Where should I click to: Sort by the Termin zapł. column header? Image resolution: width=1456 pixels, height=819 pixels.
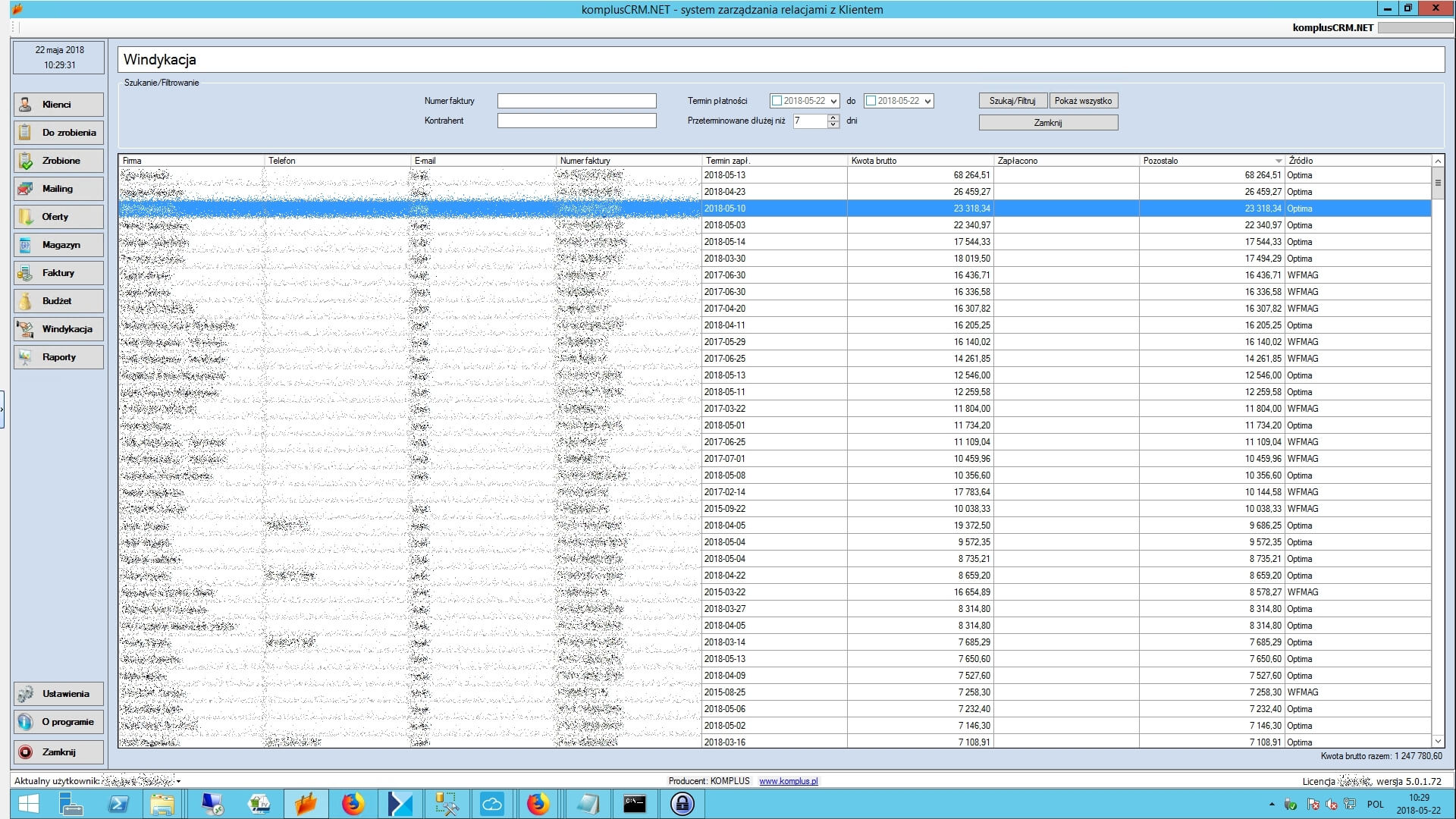[774, 161]
